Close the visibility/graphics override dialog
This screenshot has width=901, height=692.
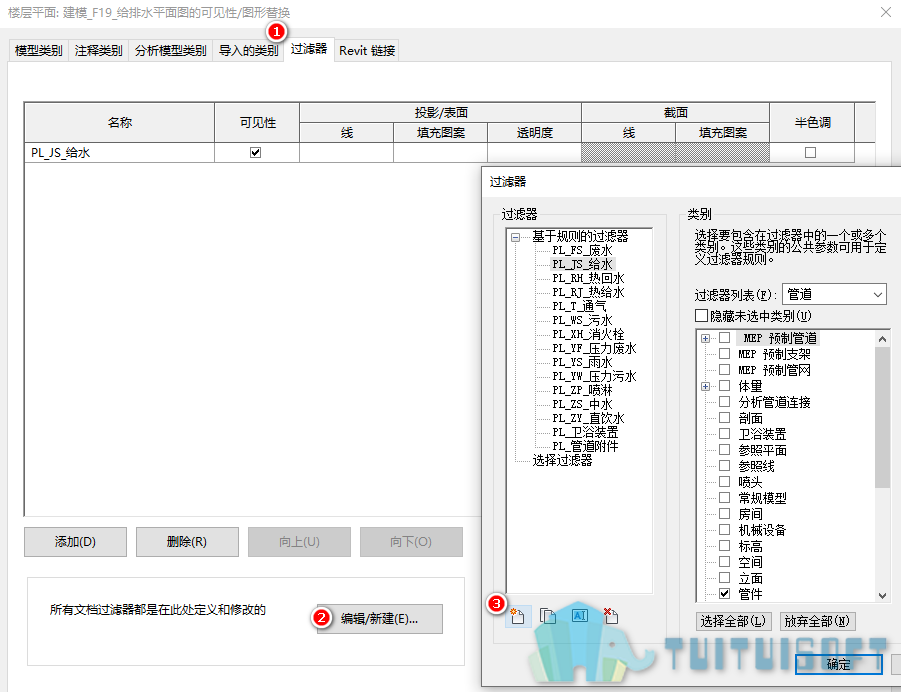885,12
